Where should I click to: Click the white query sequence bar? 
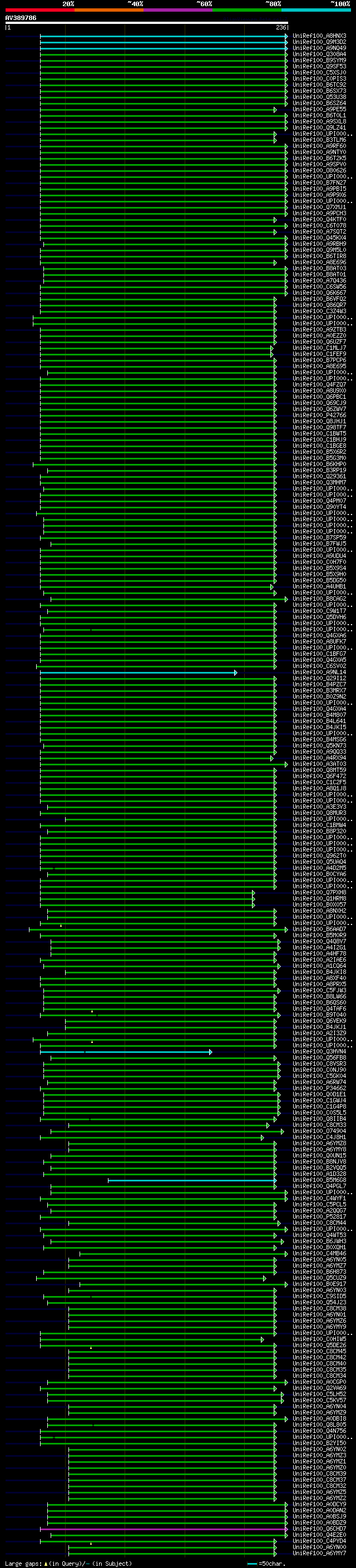[x=147, y=22]
